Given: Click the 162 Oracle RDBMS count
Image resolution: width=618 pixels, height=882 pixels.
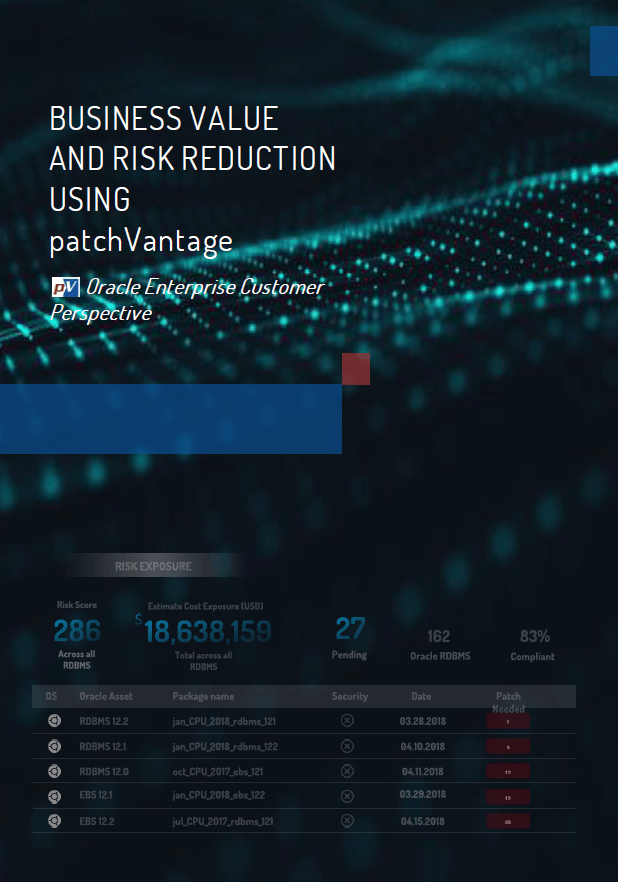Looking at the screenshot, I should (x=439, y=636).
